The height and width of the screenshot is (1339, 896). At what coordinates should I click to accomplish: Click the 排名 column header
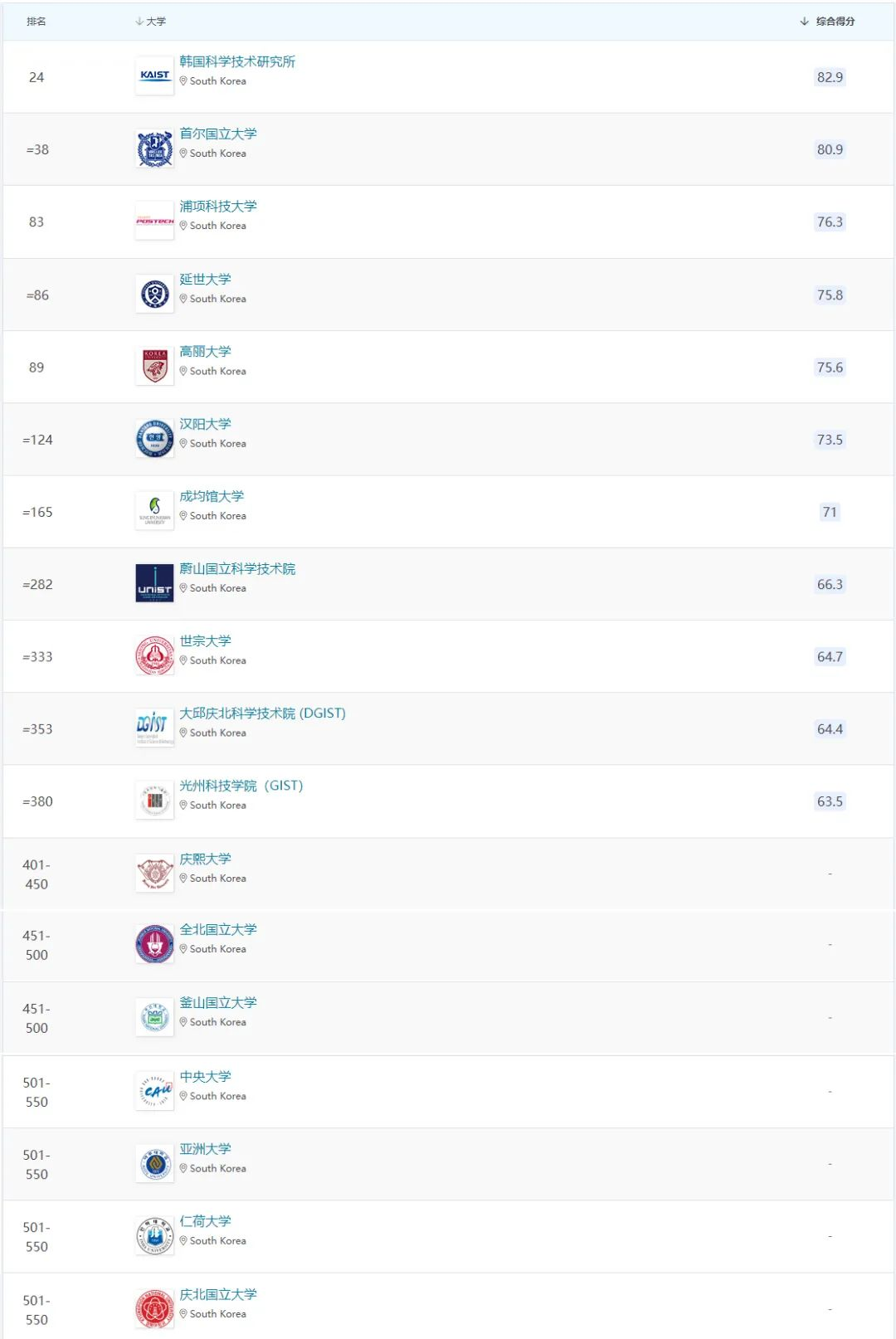[37, 22]
